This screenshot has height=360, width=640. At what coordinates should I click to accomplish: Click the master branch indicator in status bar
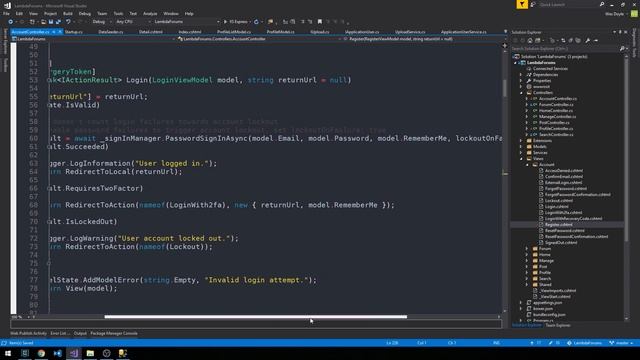[621, 343]
